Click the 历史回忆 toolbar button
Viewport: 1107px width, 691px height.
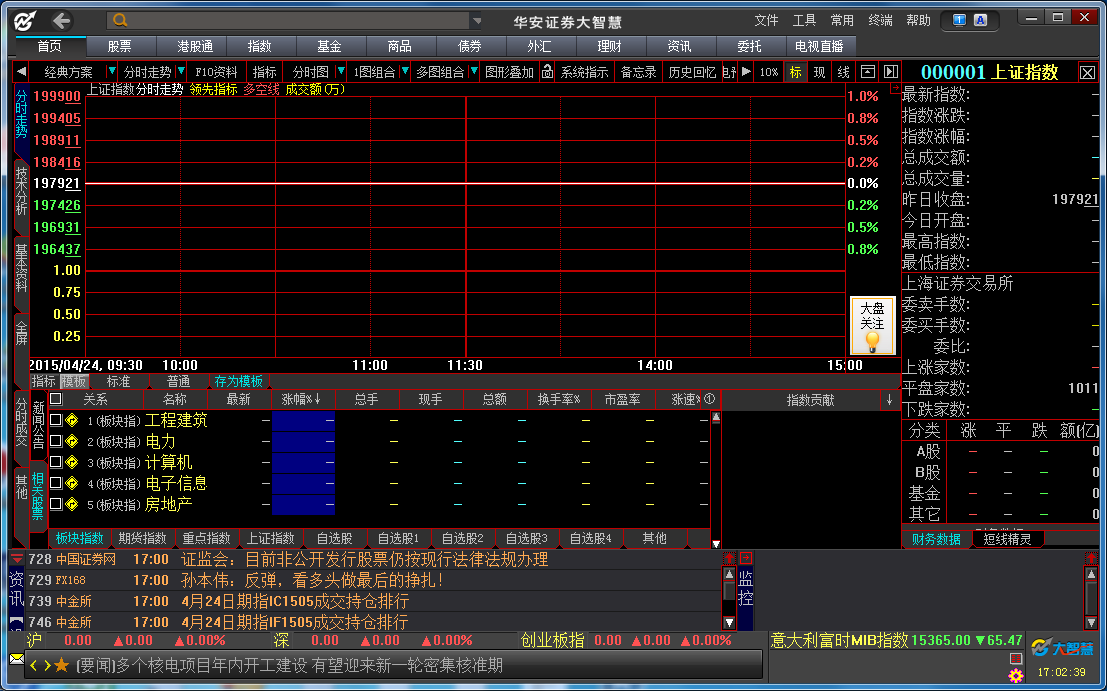tap(692, 72)
